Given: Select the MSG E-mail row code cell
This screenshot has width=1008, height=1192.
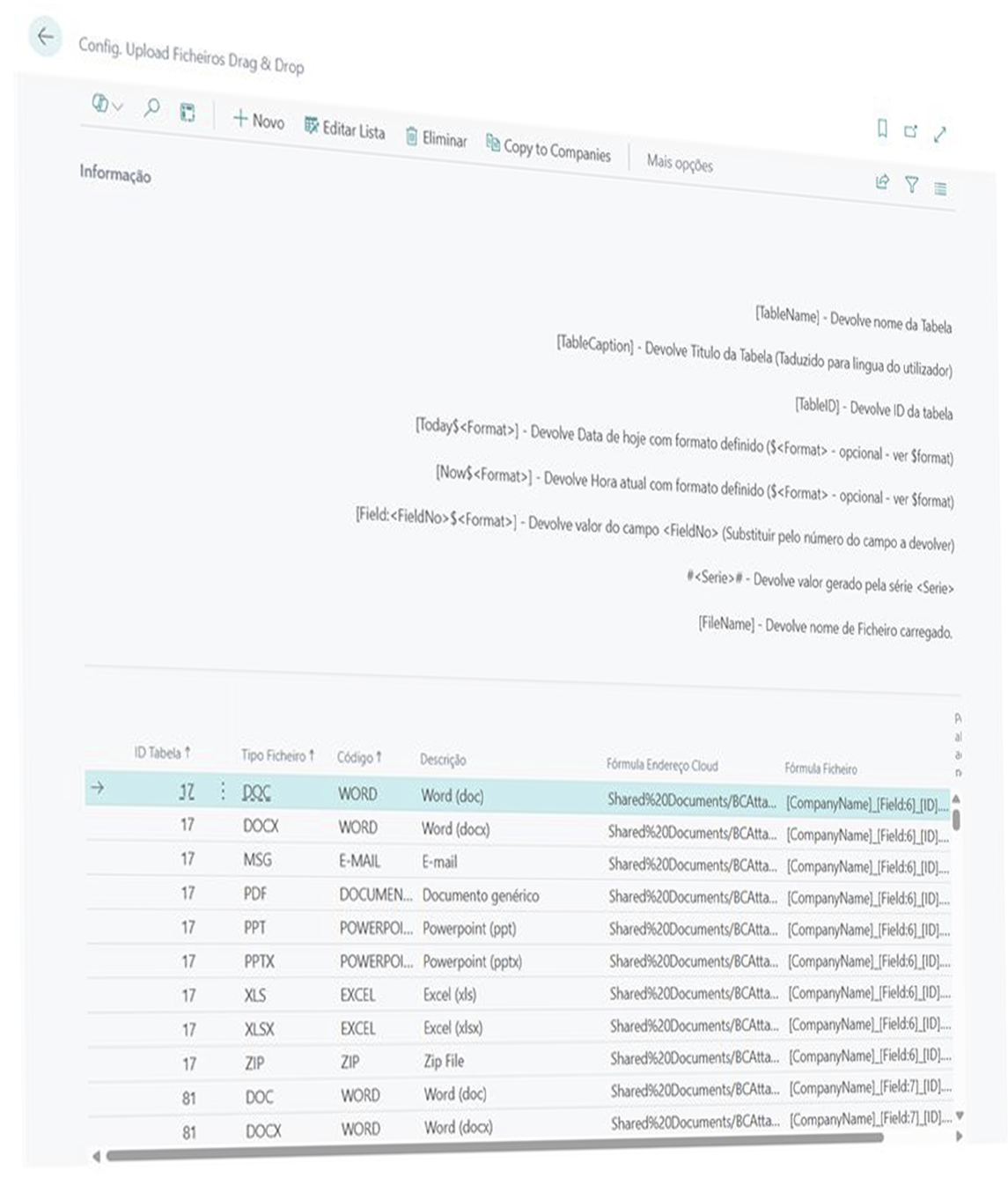Looking at the screenshot, I should pyautogui.click(x=359, y=861).
